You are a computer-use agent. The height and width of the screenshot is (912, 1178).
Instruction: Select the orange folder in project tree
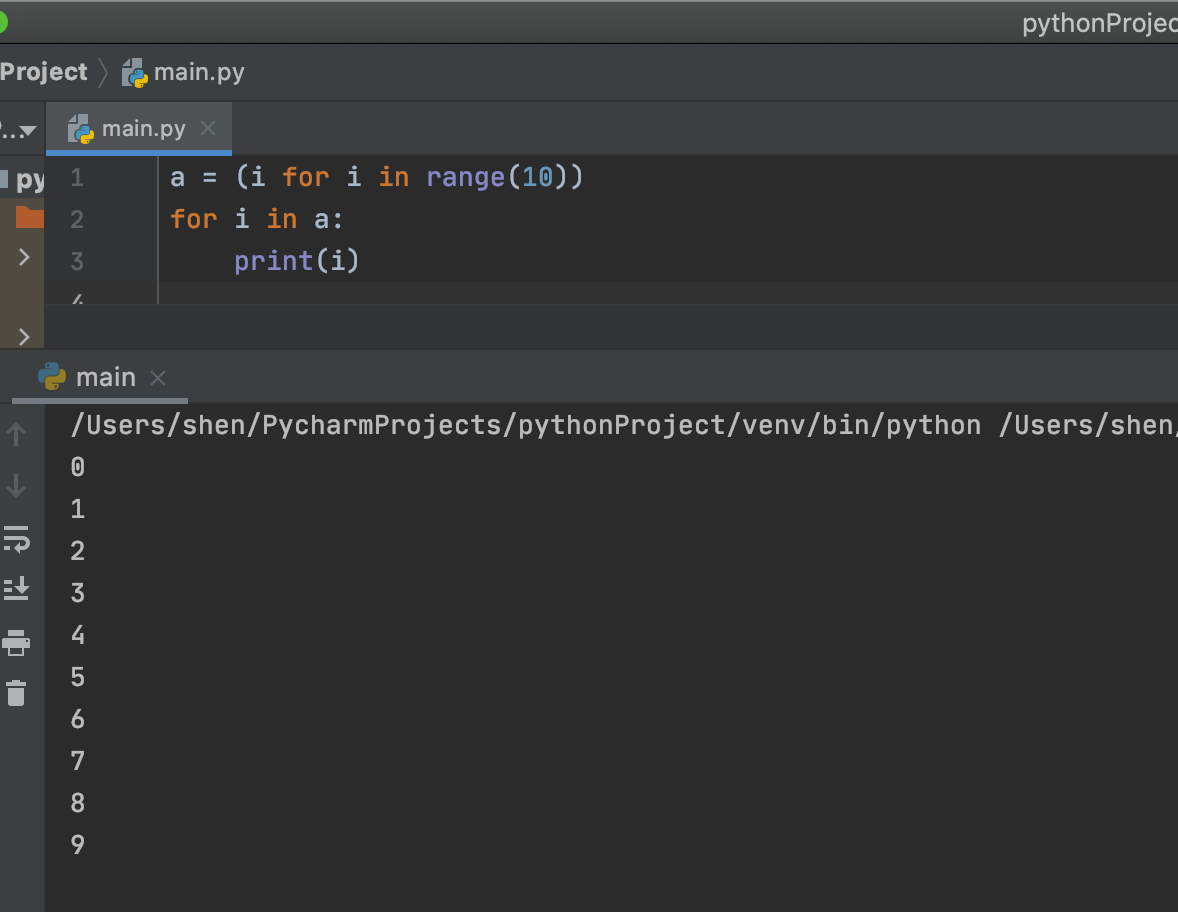pos(30,217)
